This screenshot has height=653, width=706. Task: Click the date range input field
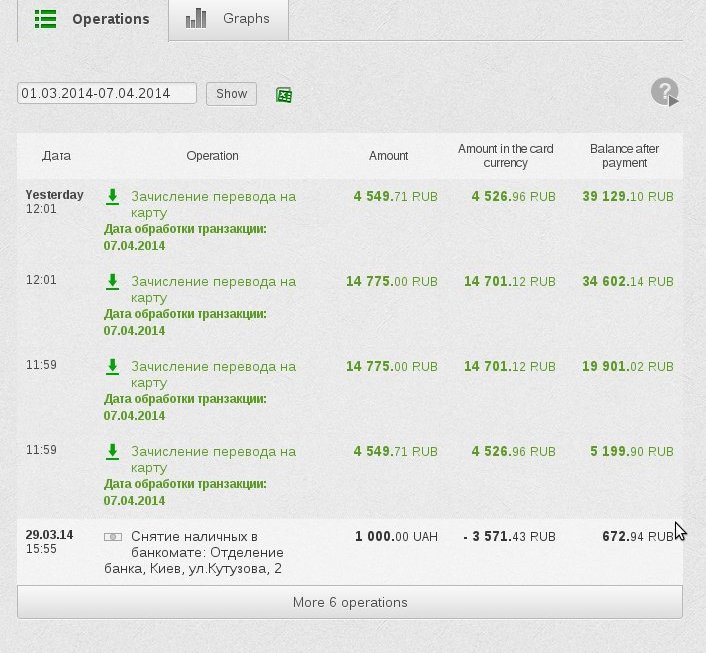(x=107, y=93)
